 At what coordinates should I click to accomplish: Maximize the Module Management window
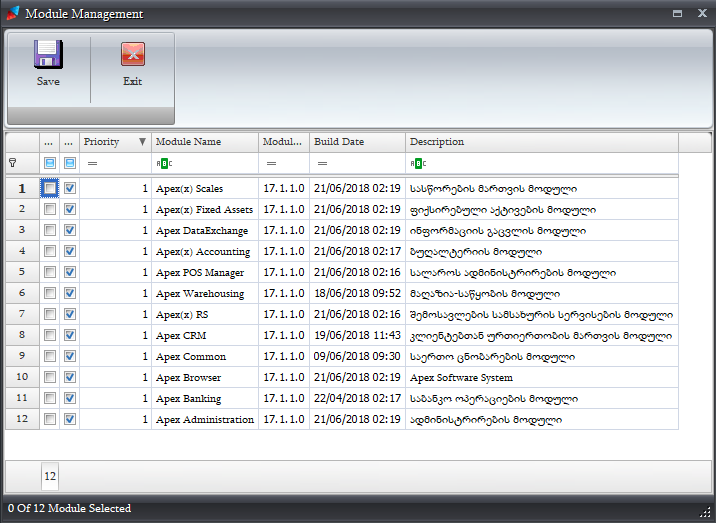677,14
